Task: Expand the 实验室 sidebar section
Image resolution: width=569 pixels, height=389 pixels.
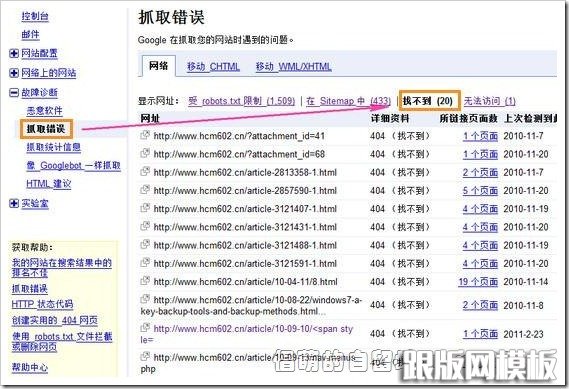Action: 14,204
